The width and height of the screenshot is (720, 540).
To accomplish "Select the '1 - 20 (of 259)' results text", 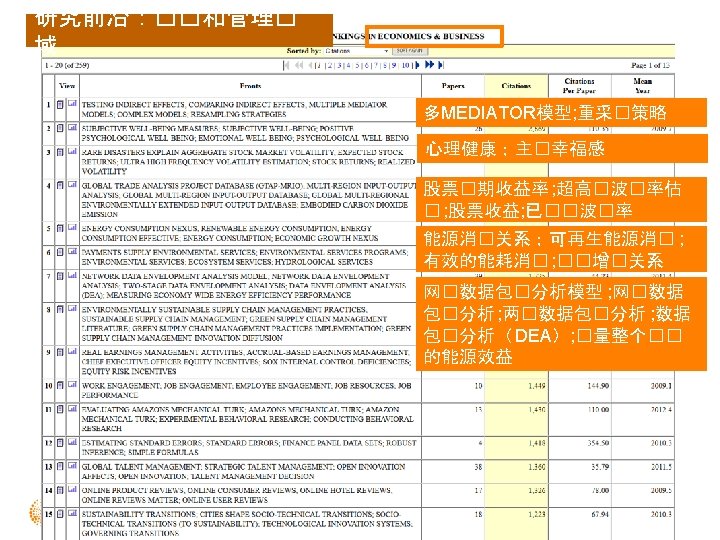I will 67,66.
